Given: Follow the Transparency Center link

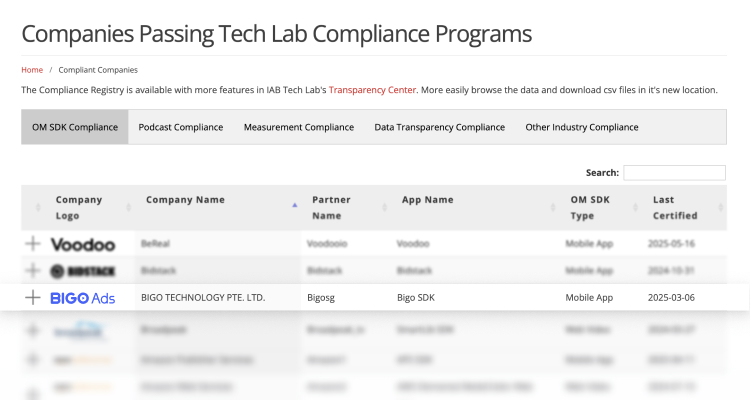Looking at the screenshot, I should click(x=372, y=89).
